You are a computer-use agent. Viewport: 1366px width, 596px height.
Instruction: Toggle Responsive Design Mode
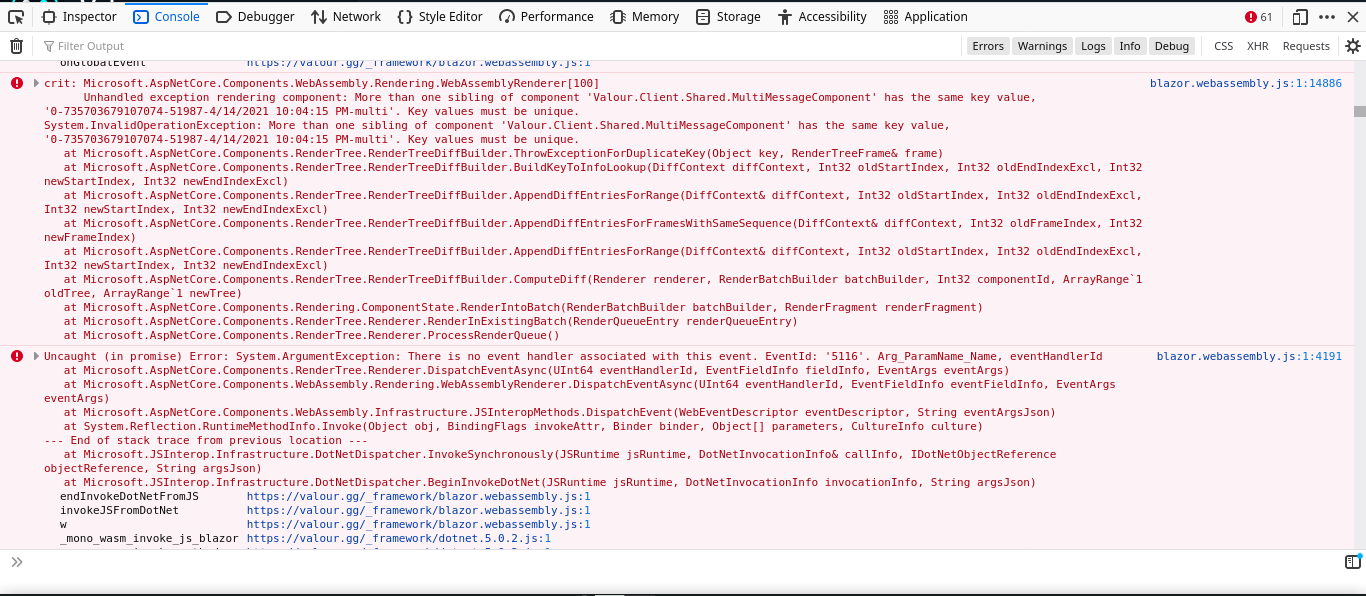[1298, 16]
